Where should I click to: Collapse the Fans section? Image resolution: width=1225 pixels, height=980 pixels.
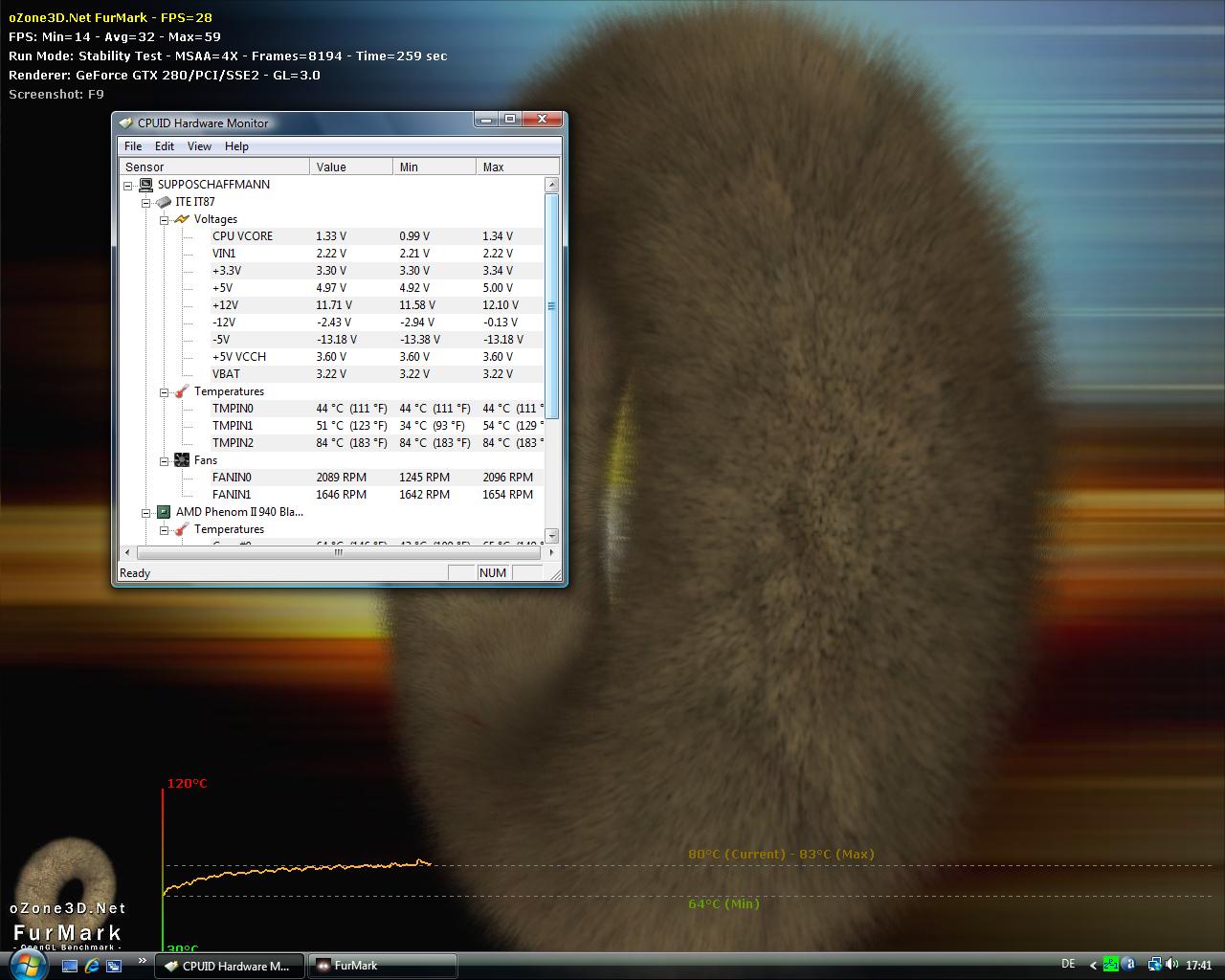(165, 460)
